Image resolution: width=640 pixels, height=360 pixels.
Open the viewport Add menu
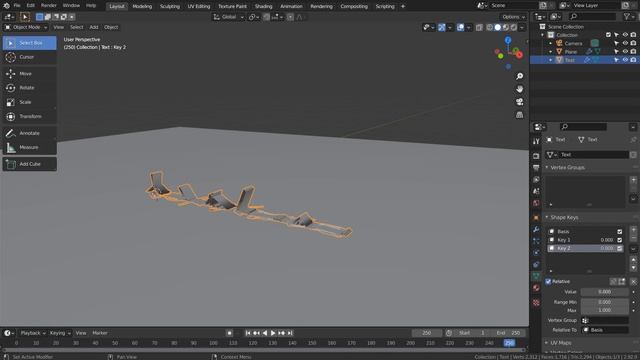click(x=94, y=27)
